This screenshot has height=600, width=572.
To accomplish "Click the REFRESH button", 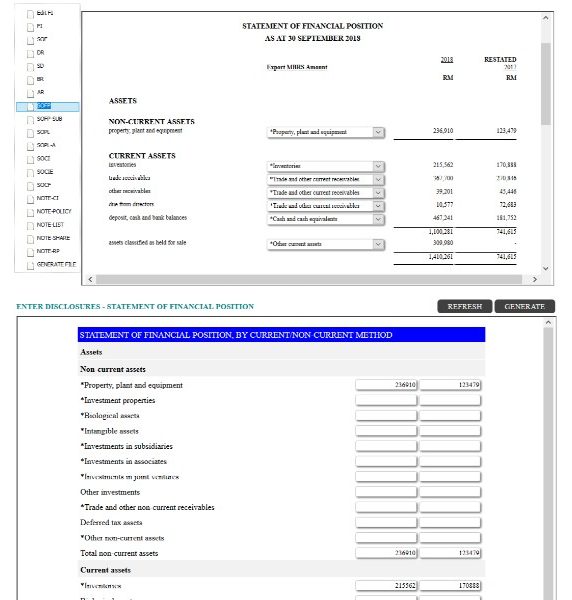I will 464,306.
